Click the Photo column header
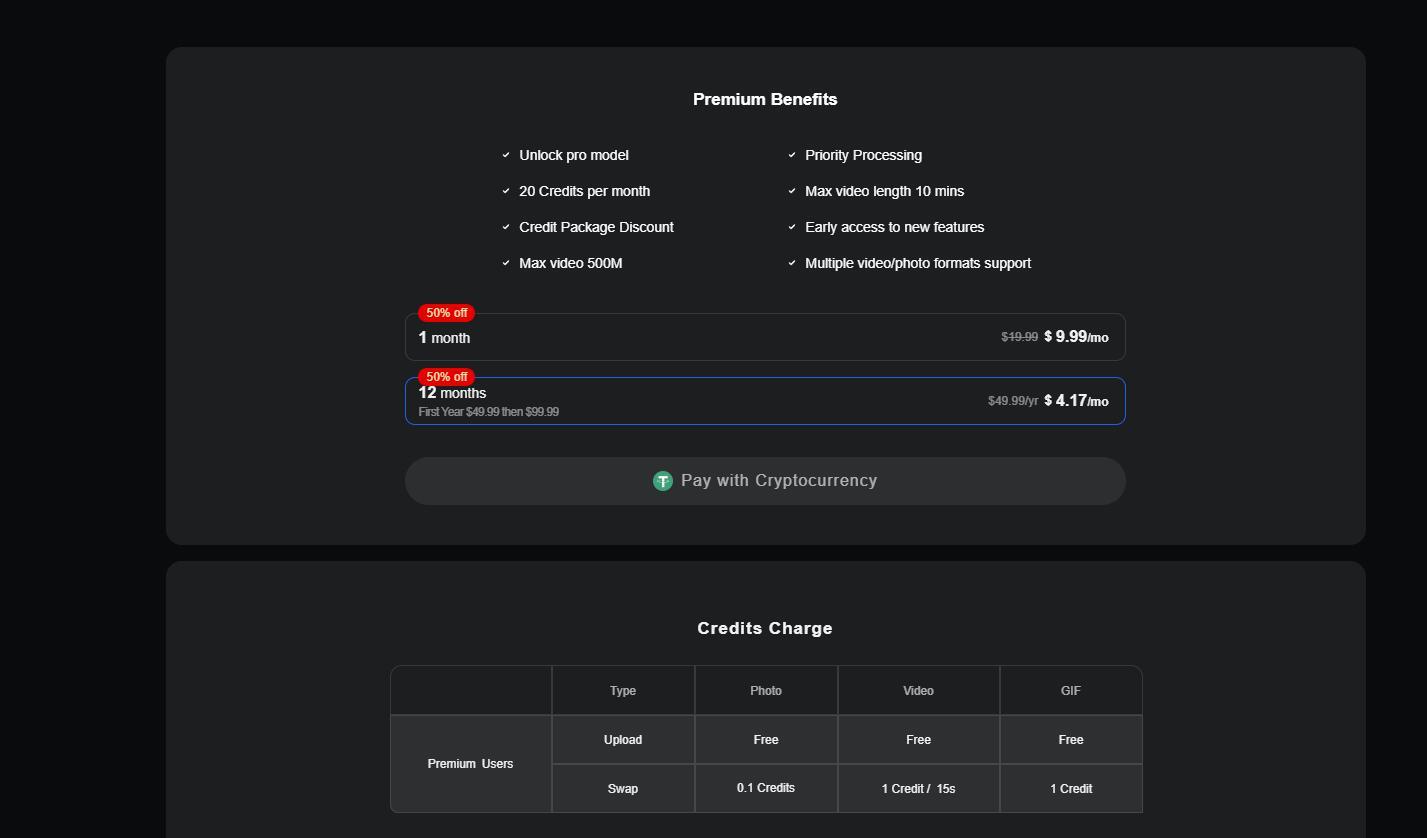This screenshot has height=838, width=1427. (766, 690)
